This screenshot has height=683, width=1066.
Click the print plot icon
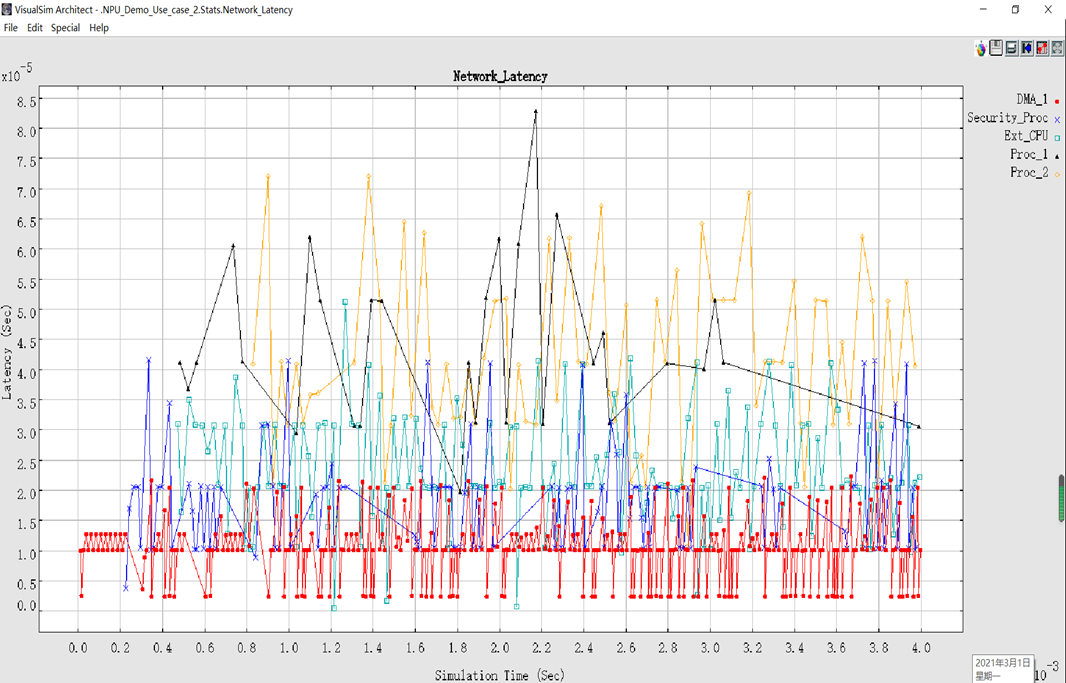(x=1011, y=48)
